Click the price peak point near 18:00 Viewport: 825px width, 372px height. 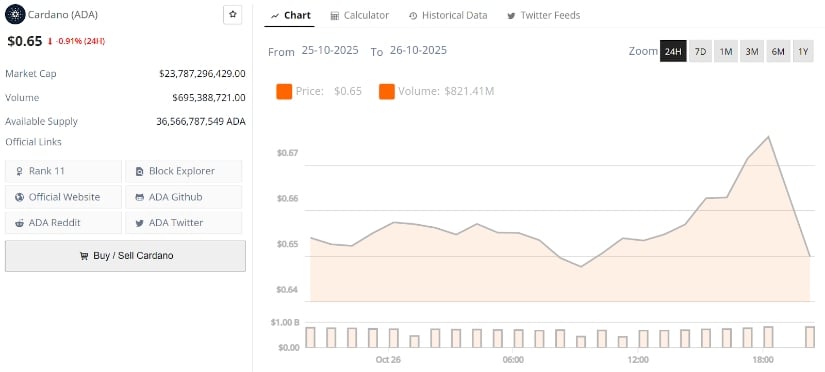pos(769,137)
